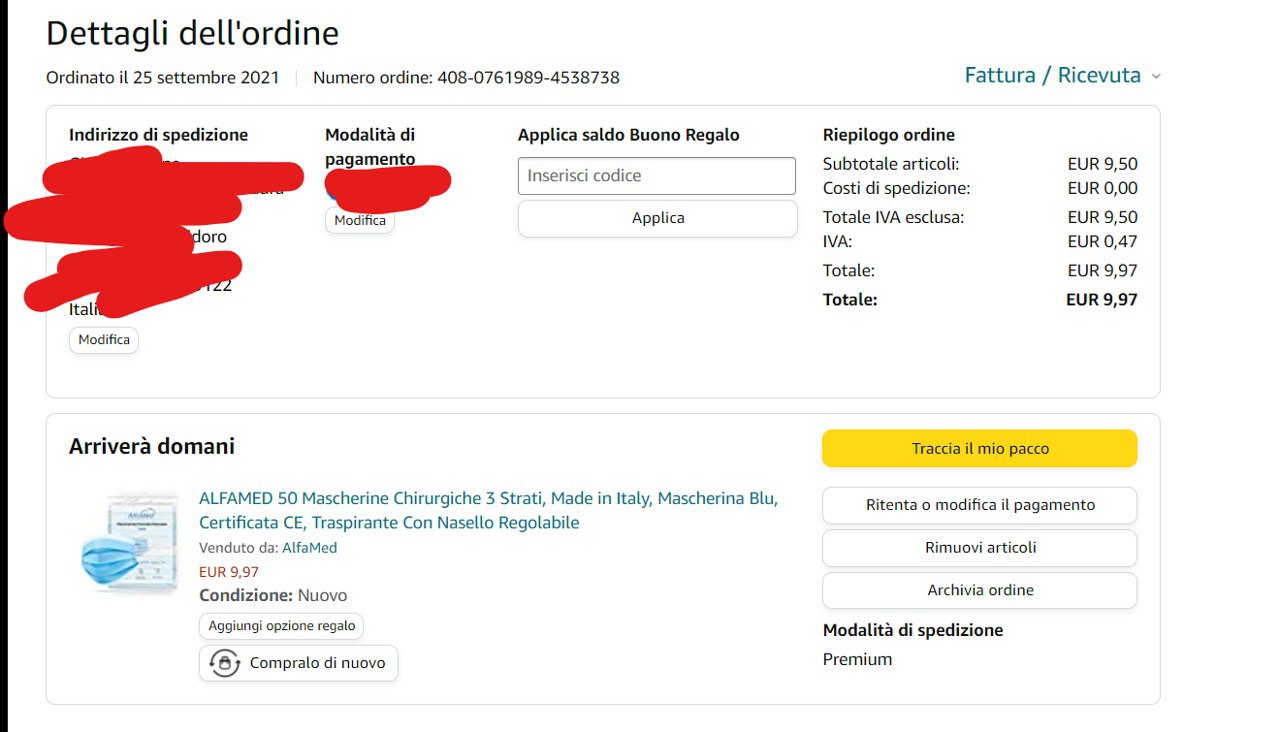Screen dimensions: 1280x732
Task: Click Modifica under Modalità di pagamento
Action: point(360,221)
